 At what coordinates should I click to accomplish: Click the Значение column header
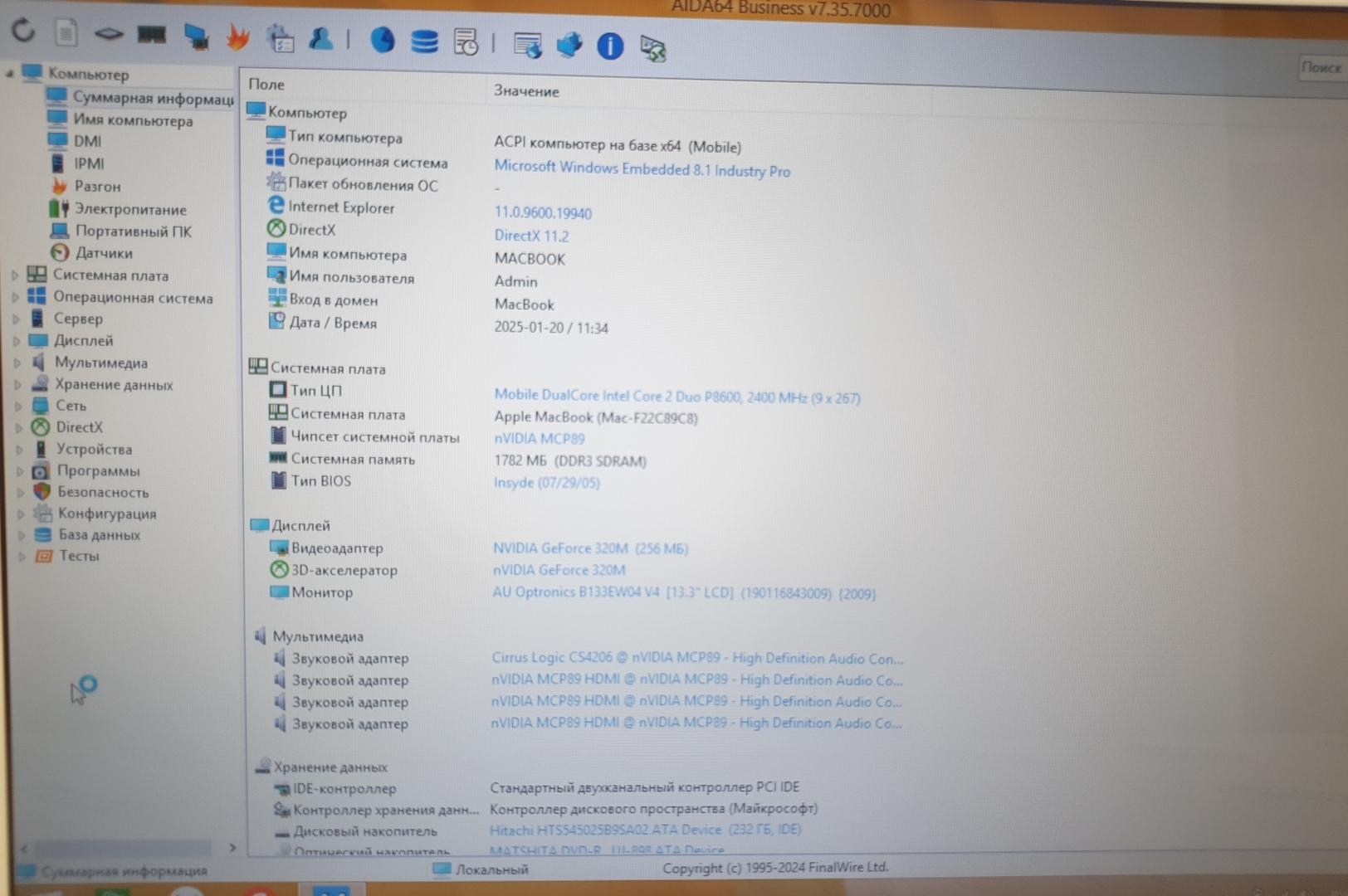(526, 91)
